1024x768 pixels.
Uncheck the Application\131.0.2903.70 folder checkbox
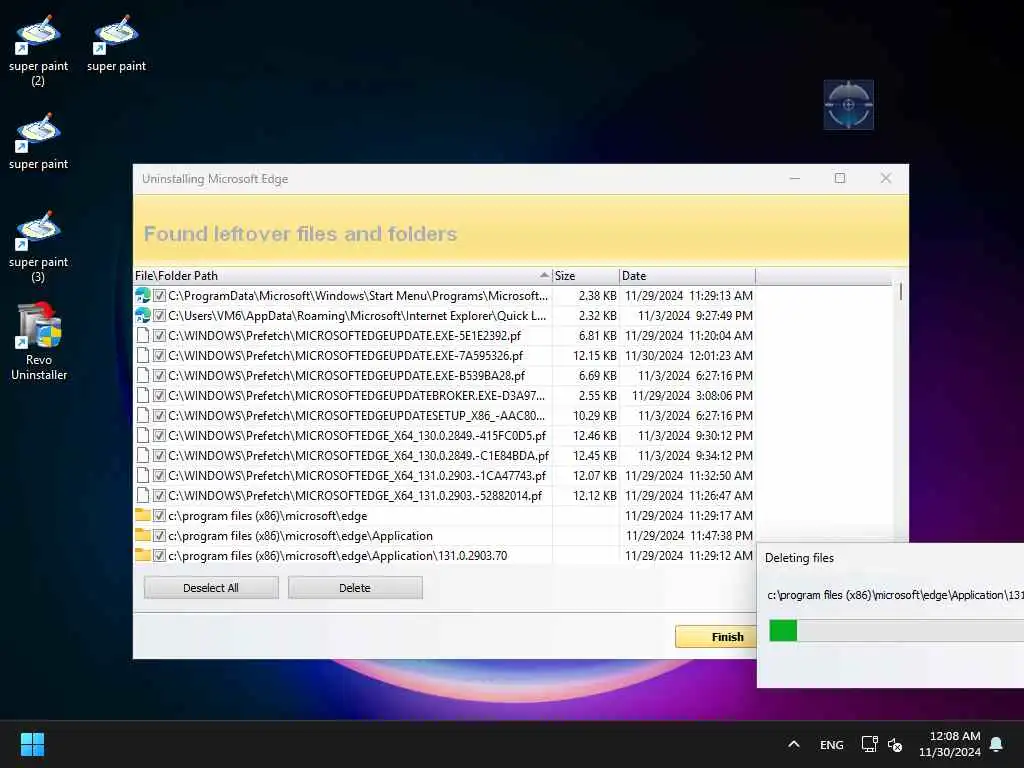tap(159, 556)
